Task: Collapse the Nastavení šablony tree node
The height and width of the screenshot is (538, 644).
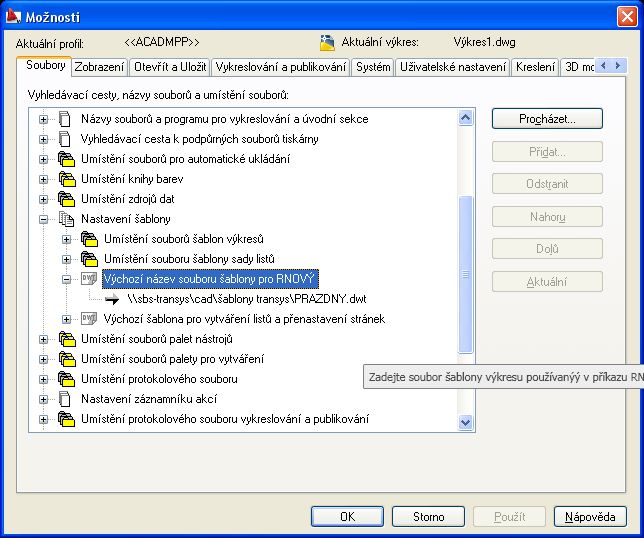Action: coord(44,219)
